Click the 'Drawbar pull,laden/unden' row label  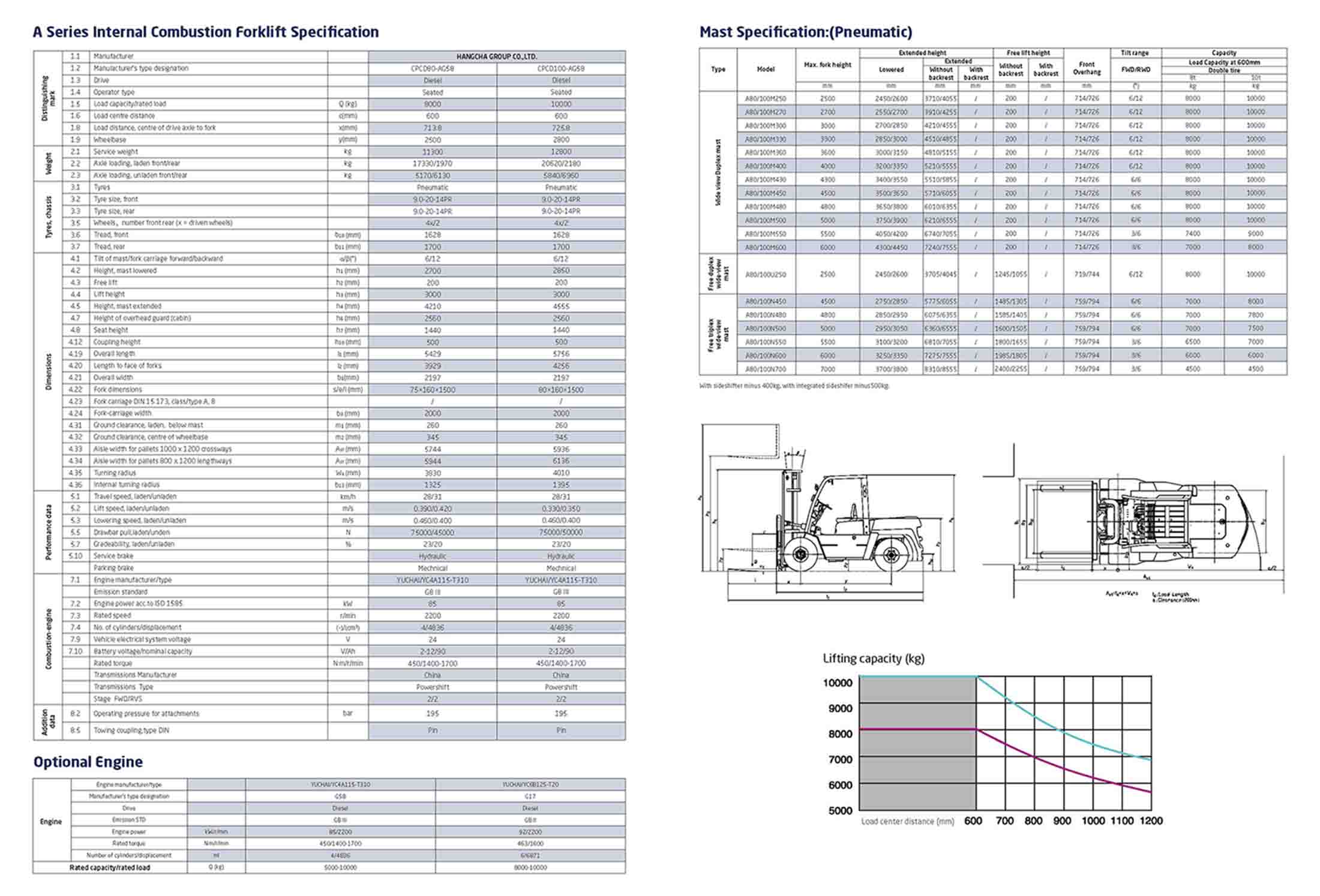coord(131,533)
